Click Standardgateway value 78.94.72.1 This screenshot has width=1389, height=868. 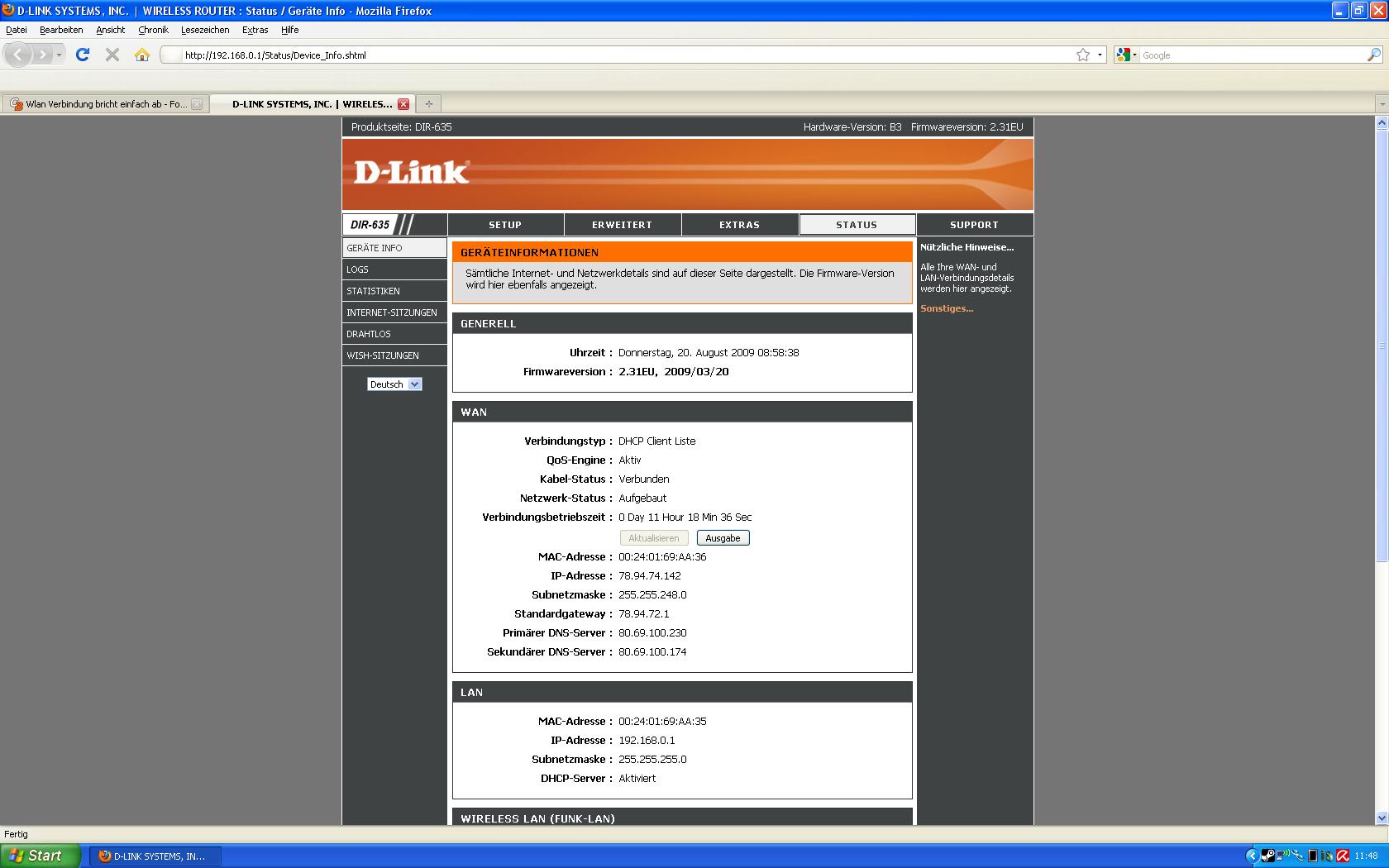pyautogui.click(x=644, y=614)
